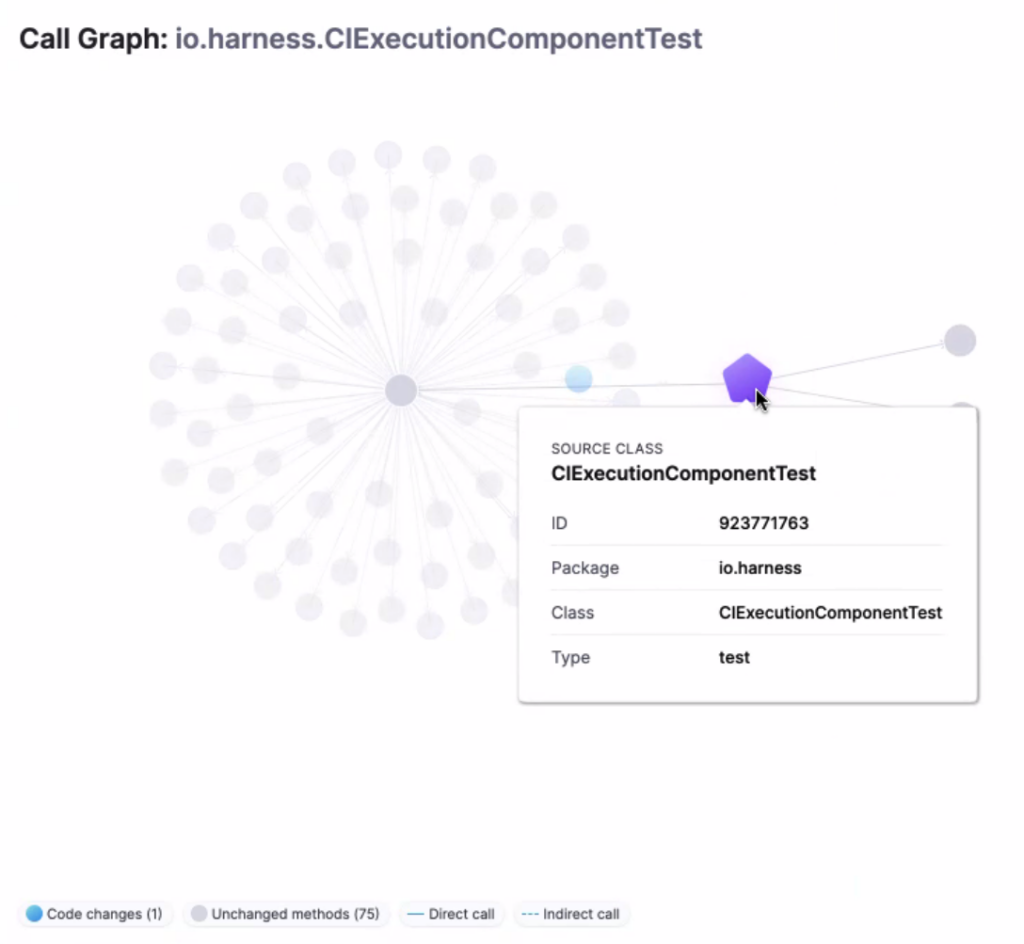This screenshot has height=944, width=1024.
Task: Select the SOURCE CLASS label in the popup
Action: 607,449
